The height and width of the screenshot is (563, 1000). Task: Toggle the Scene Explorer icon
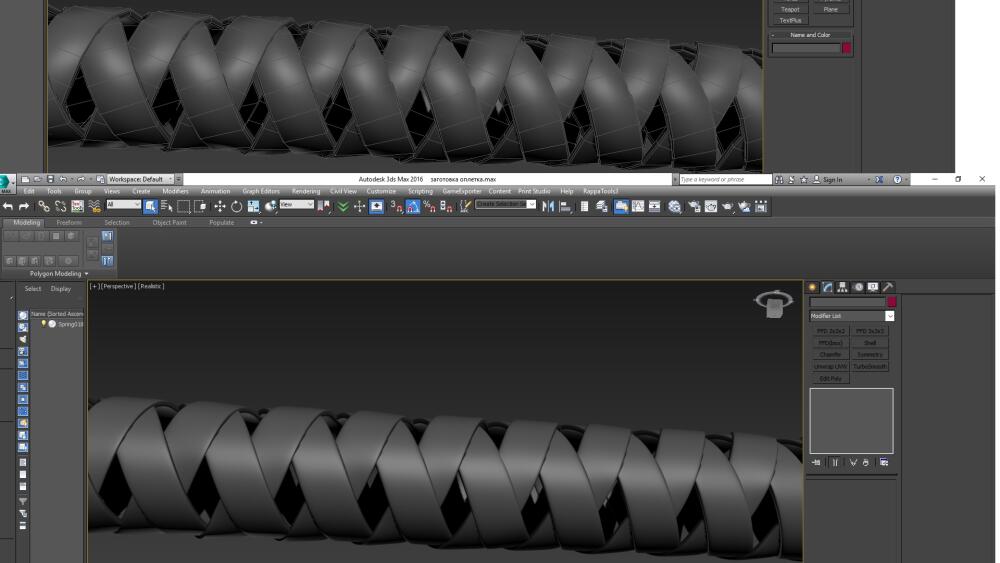[584, 206]
